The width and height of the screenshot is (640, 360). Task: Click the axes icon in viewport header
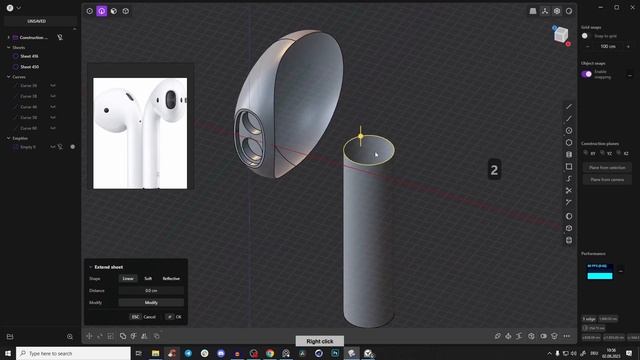pos(545,11)
